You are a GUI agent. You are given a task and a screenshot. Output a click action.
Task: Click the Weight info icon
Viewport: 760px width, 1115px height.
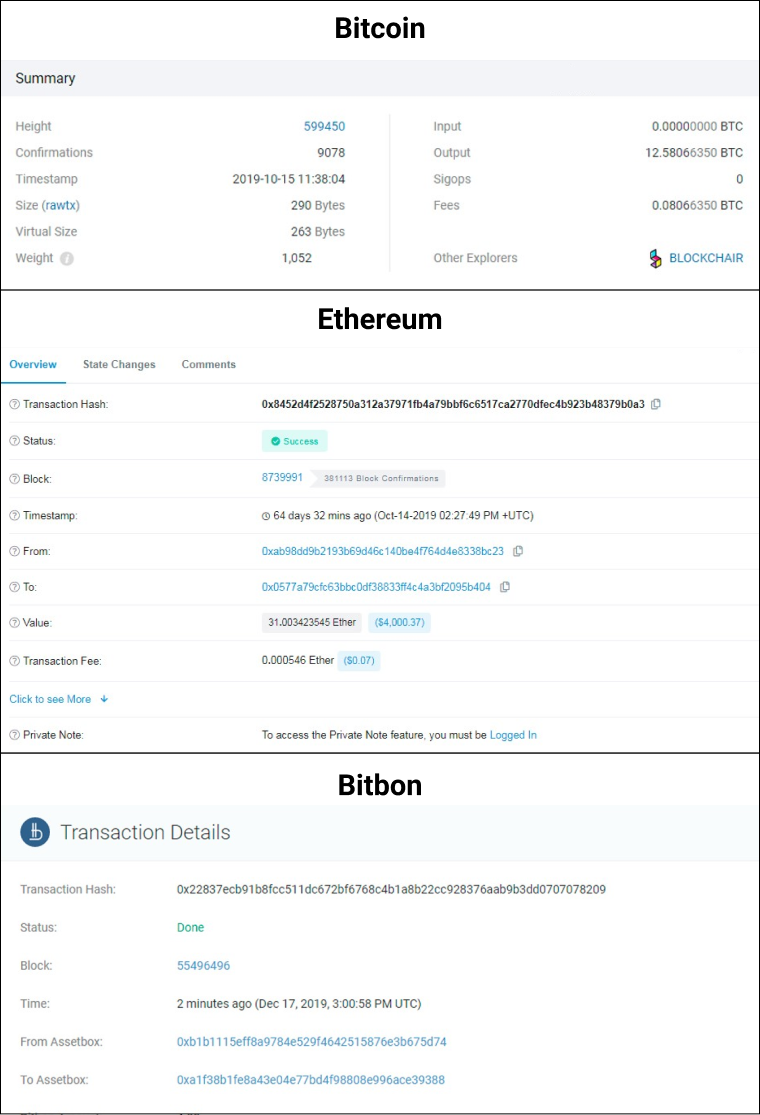67,259
